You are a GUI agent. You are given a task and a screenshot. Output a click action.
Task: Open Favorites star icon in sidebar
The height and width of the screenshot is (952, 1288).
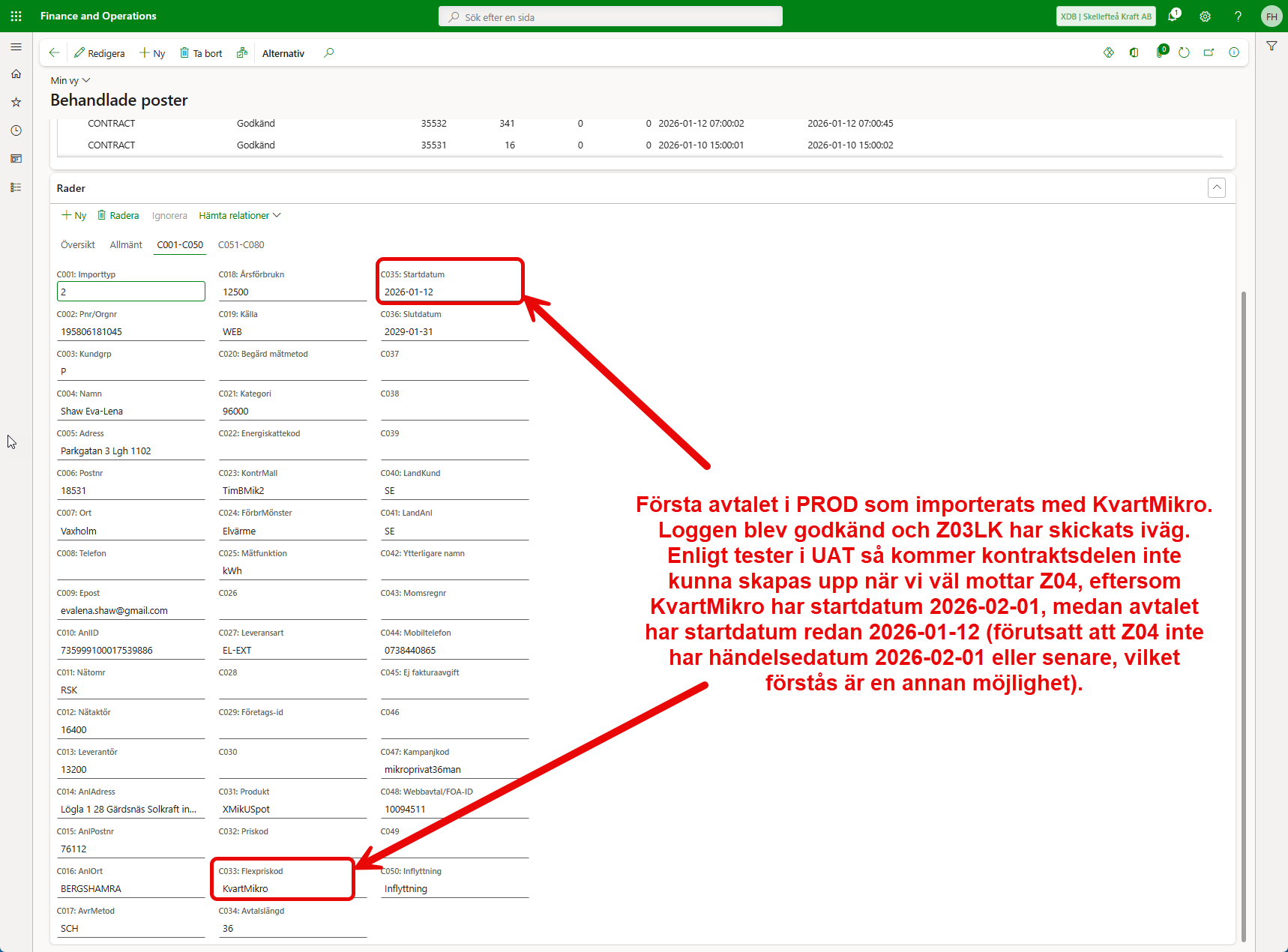coord(16,102)
